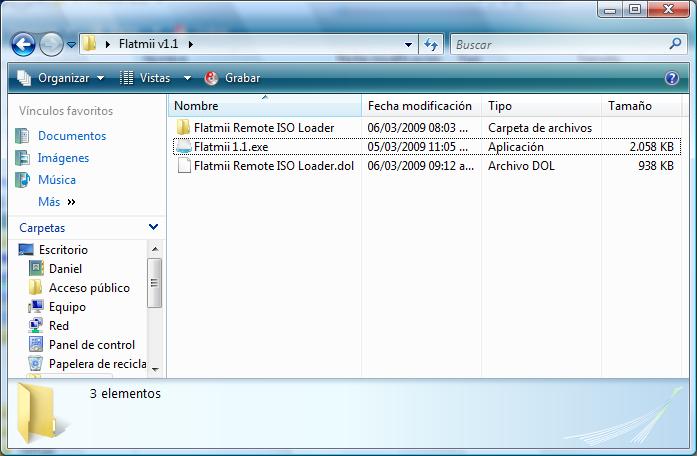This screenshot has height=456, width=697.
Task: Click the Música link icon
Action: [x=22, y=180]
